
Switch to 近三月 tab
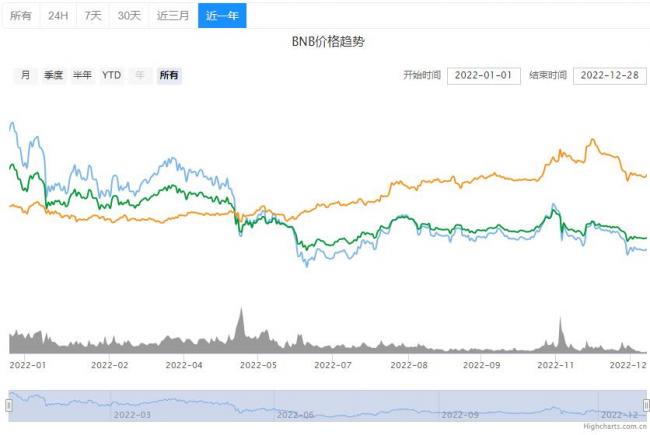173,16
